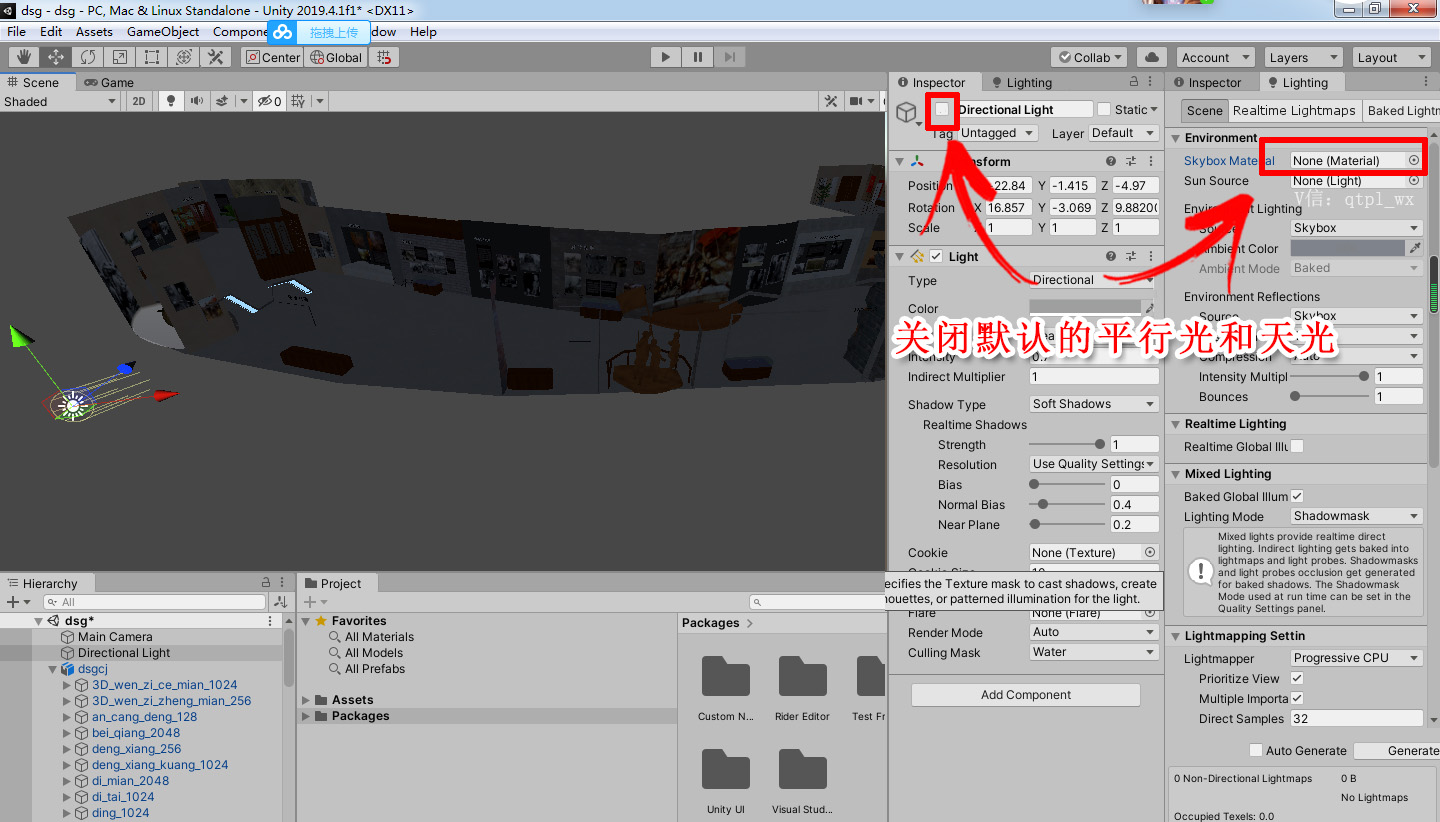Image resolution: width=1440 pixels, height=822 pixels.
Task: Click the Ambient Color swatch
Action: (1347, 248)
